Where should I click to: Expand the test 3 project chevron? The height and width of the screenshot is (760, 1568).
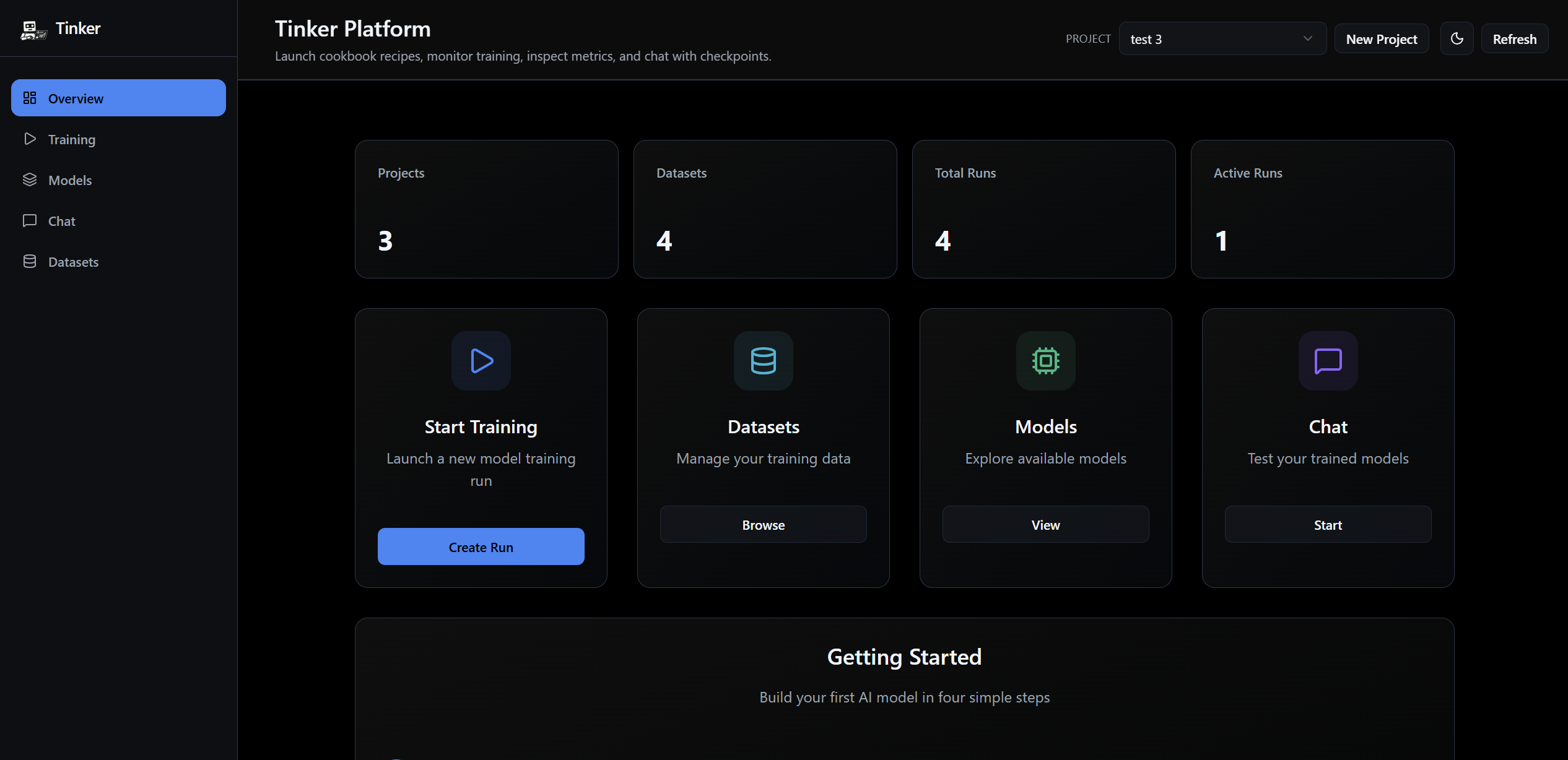tap(1307, 38)
